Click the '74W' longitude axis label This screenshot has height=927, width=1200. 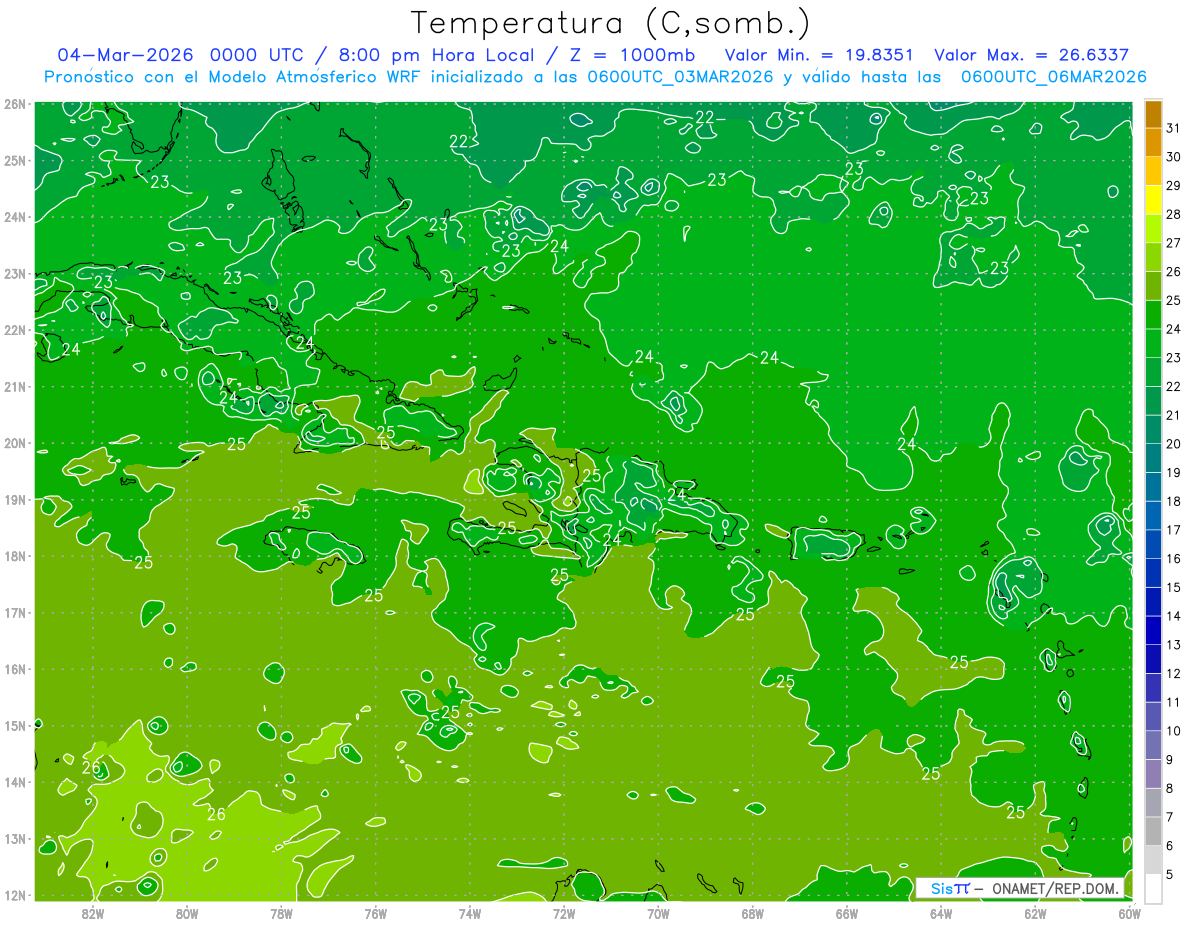(470, 913)
